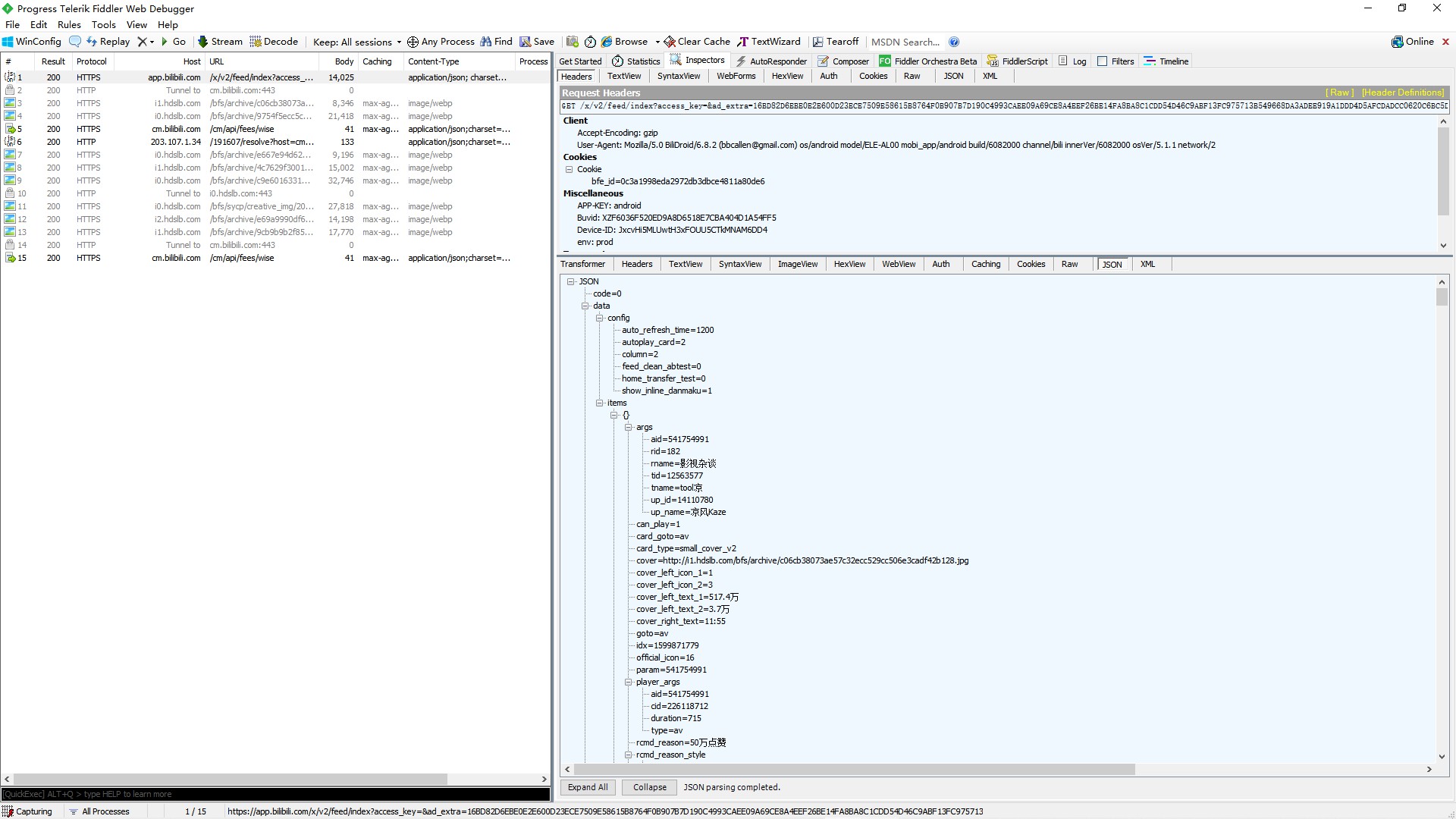Open the Timeline tab
This screenshot has height=819, width=1456.
click(x=1166, y=61)
